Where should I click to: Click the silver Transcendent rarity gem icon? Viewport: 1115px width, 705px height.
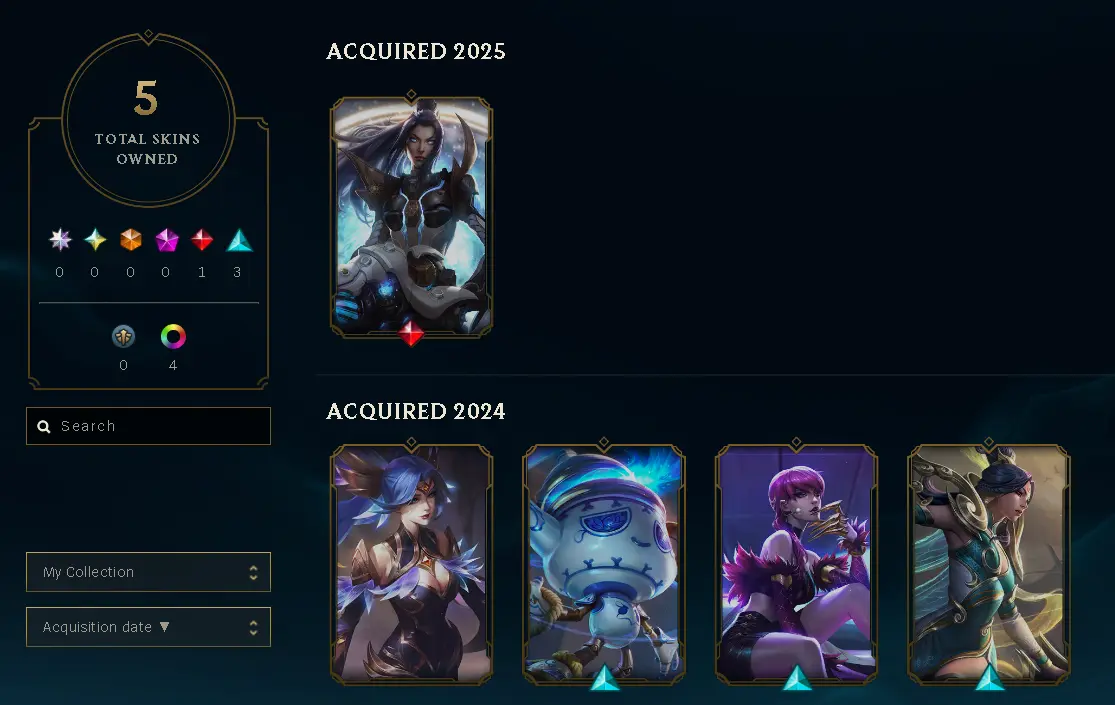[60, 240]
